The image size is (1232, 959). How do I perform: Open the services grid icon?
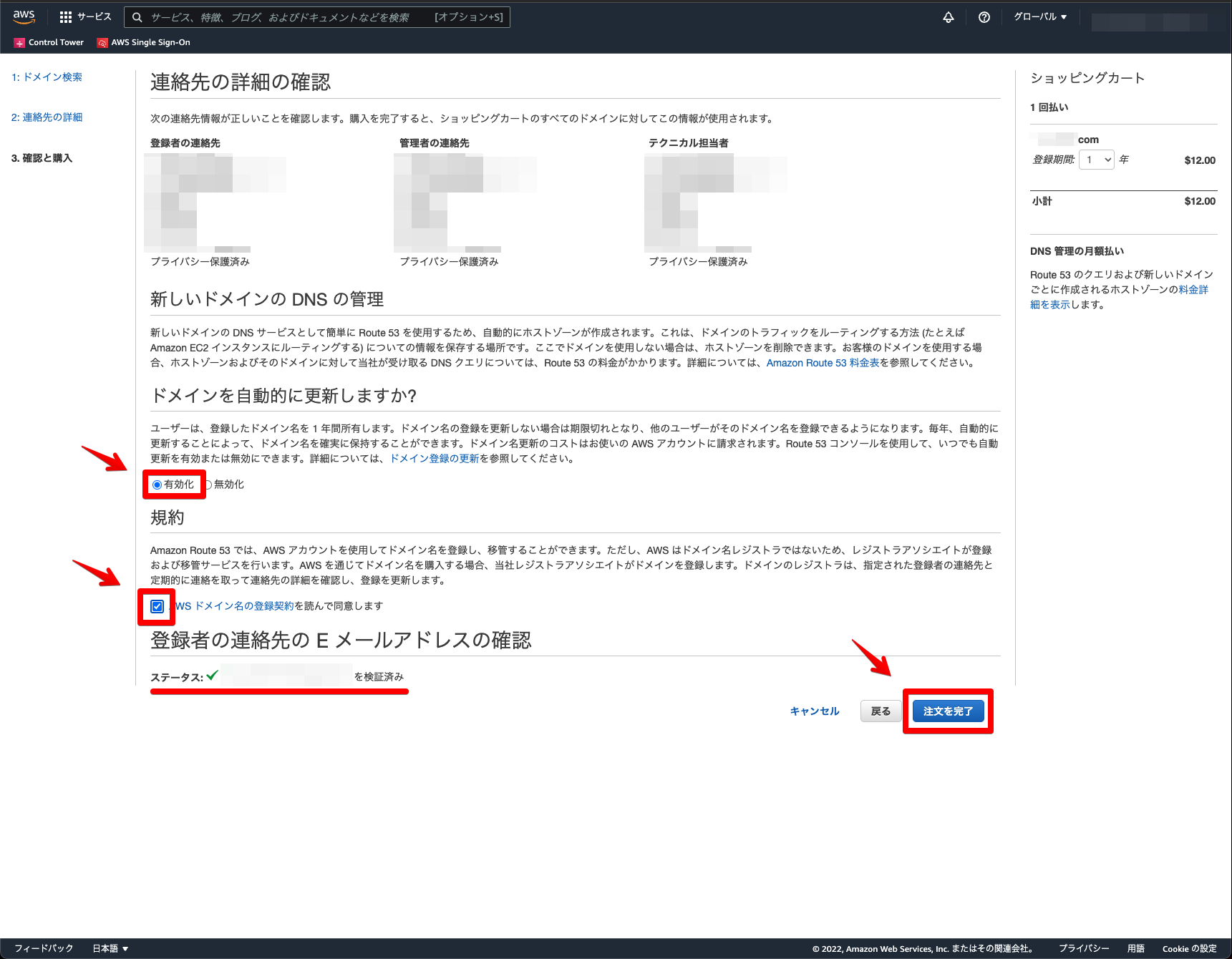point(66,17)
